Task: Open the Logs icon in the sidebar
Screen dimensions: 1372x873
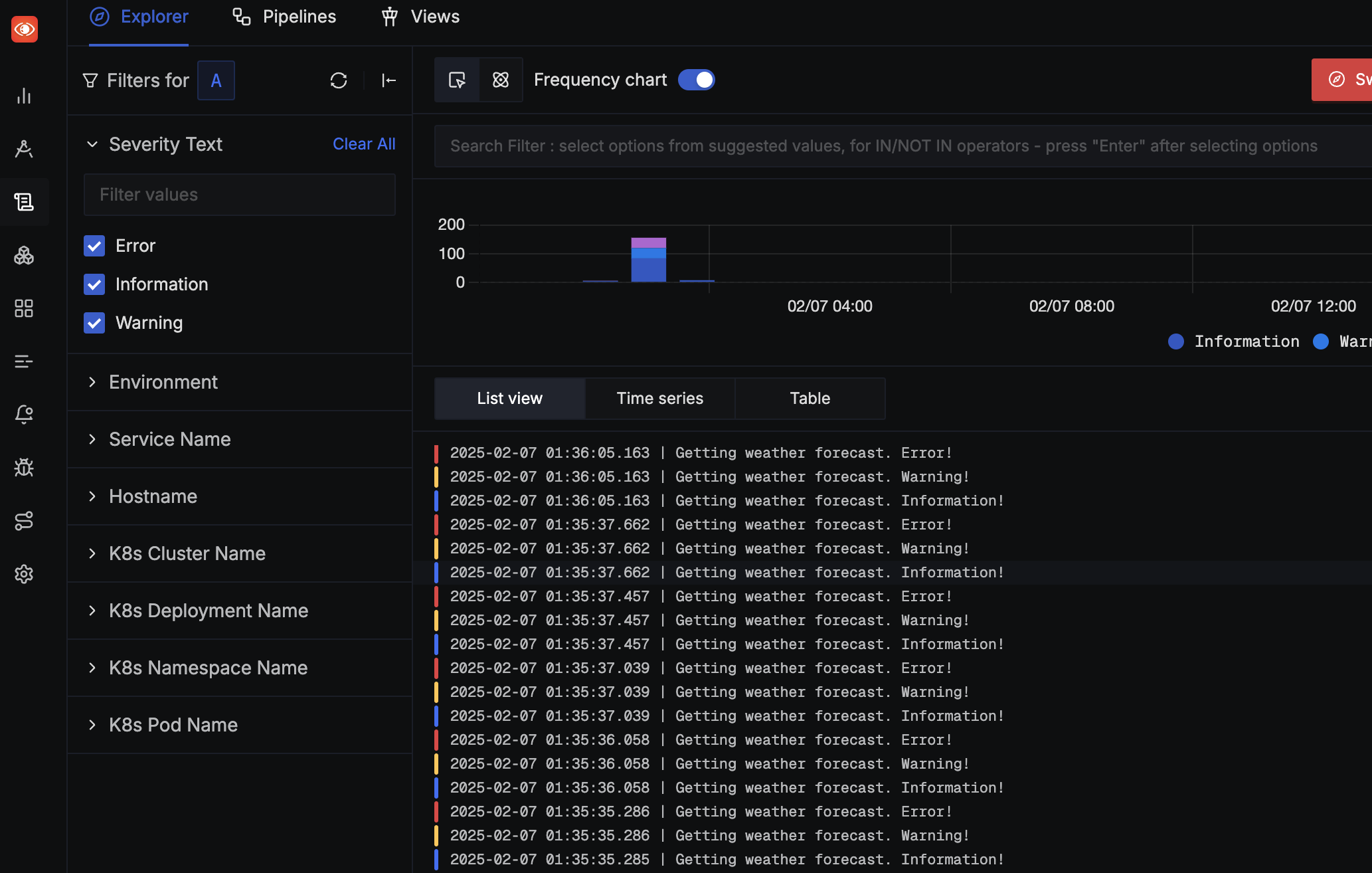Action: [x=25, y=202]
